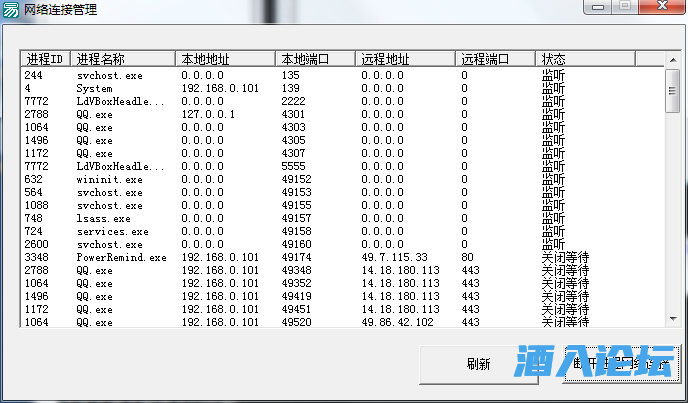Click the app icon in the title bar
The height and width of the screenshot is (403, 688).
(x=11, y=9)
